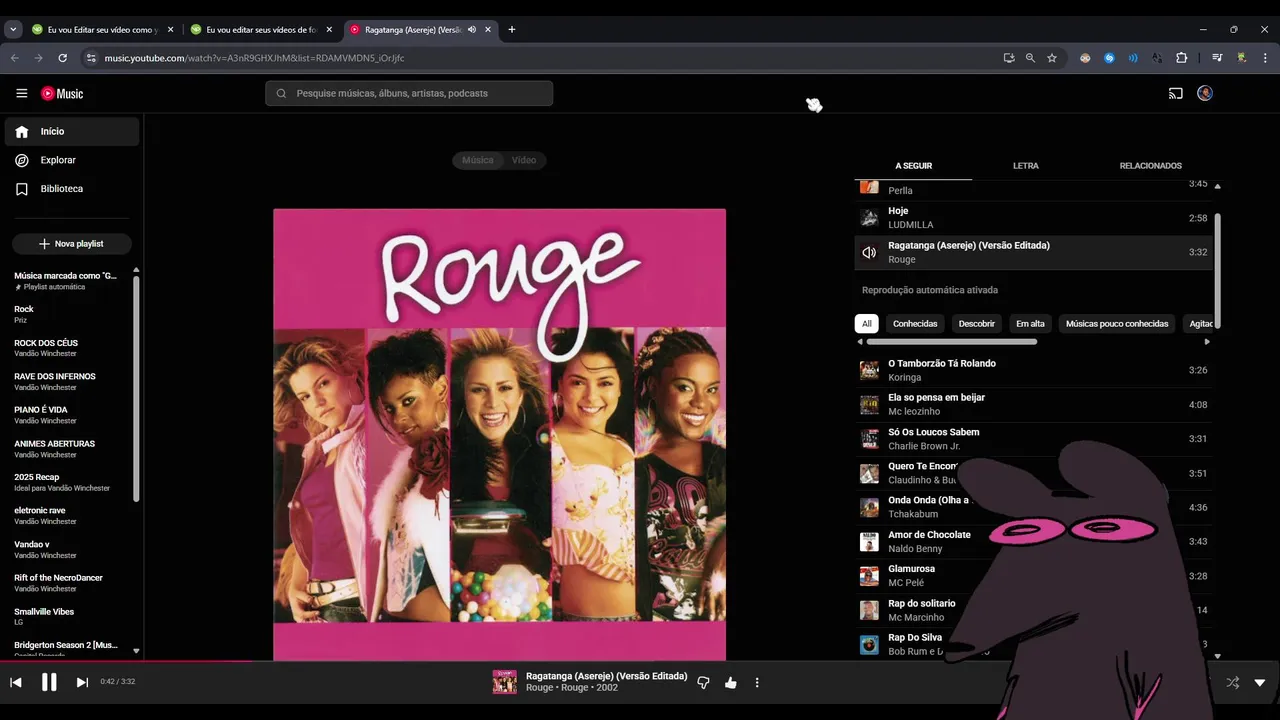Open Biblioteca in sidebar

(72, 189)
